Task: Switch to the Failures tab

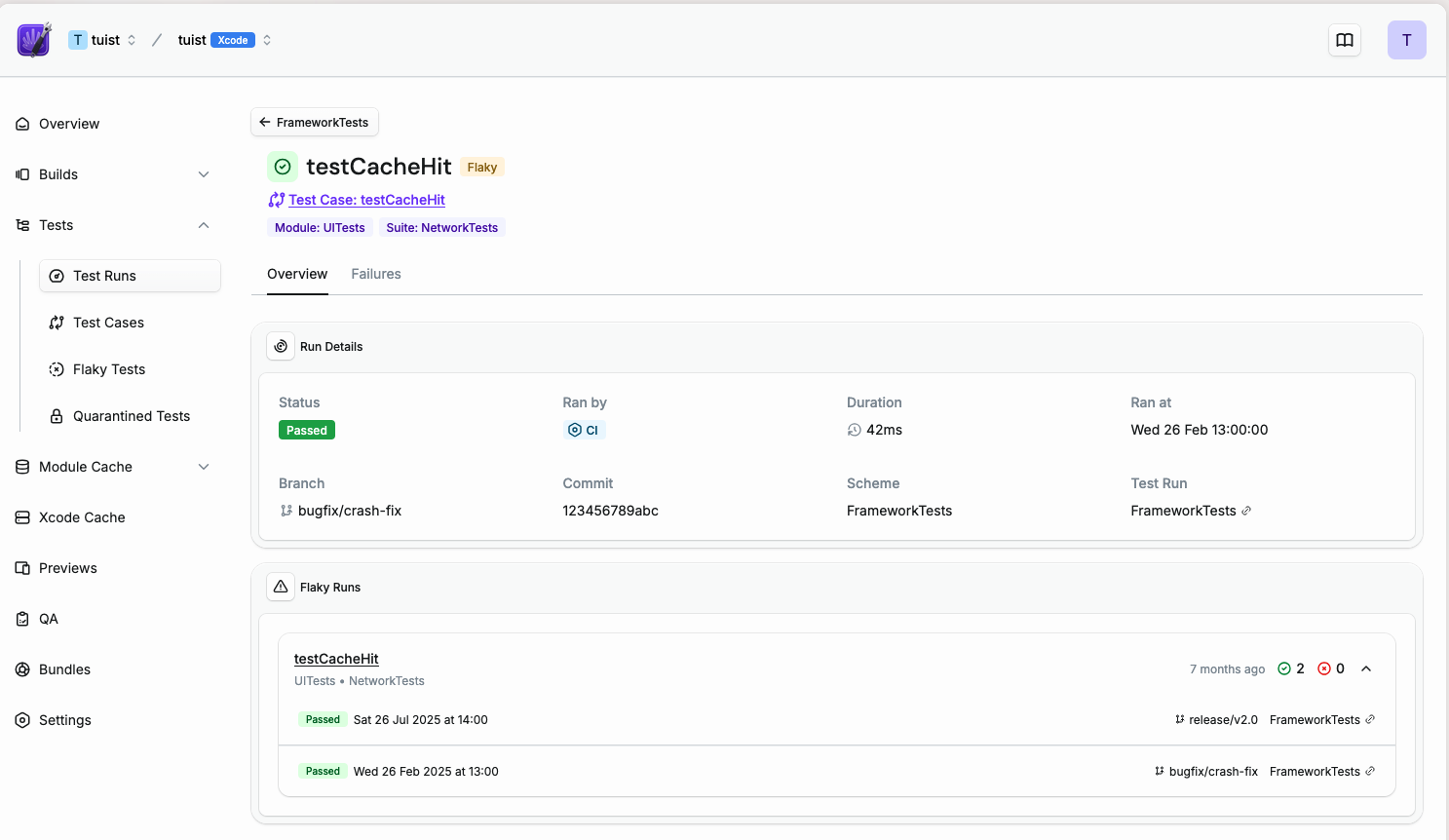Action: point(376,274)
